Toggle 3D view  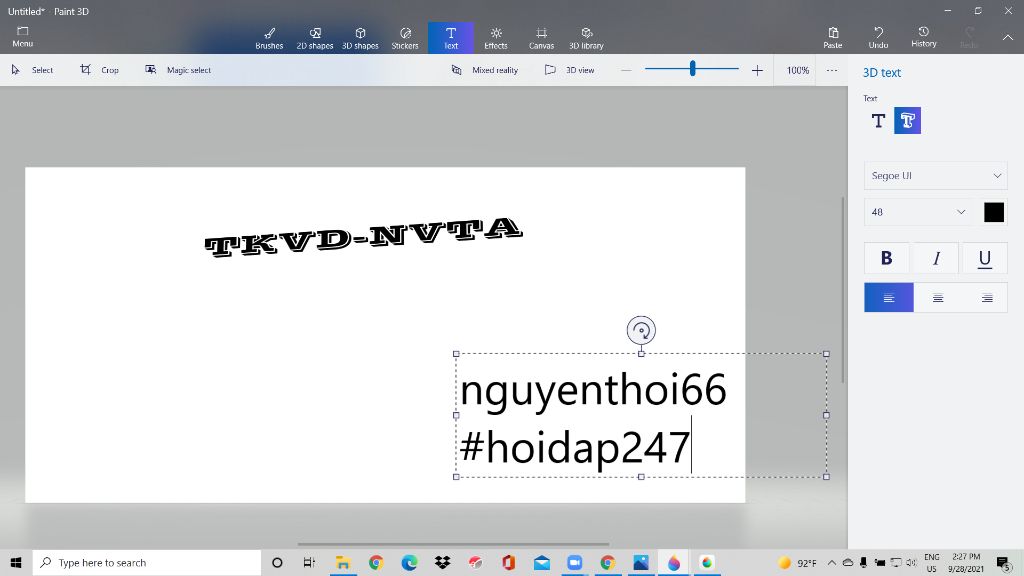(x=569, y=70)
